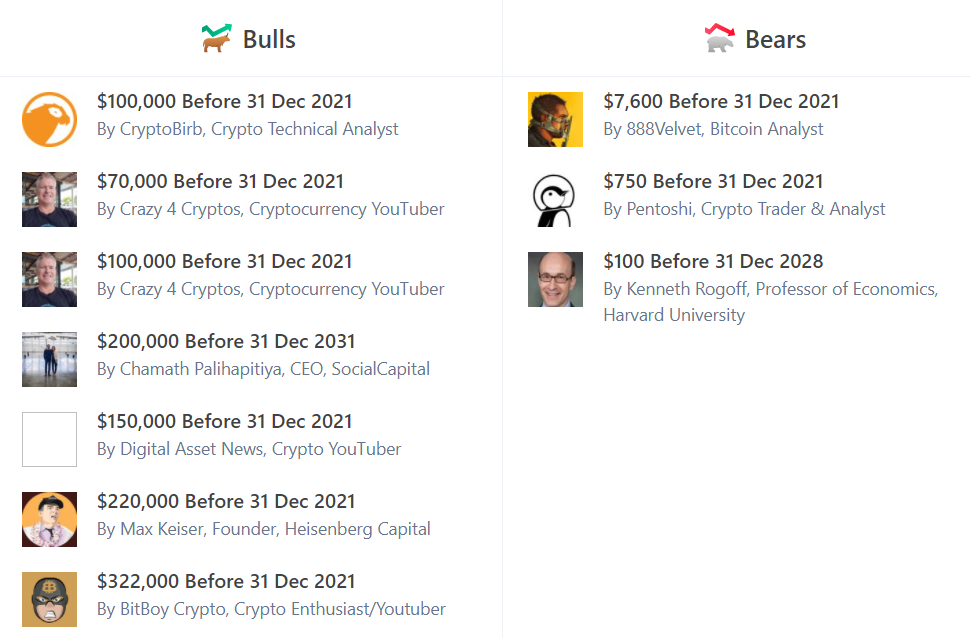
Task: Select BitBoy Crypto's masked face avatar
Action: pos(50,600)
